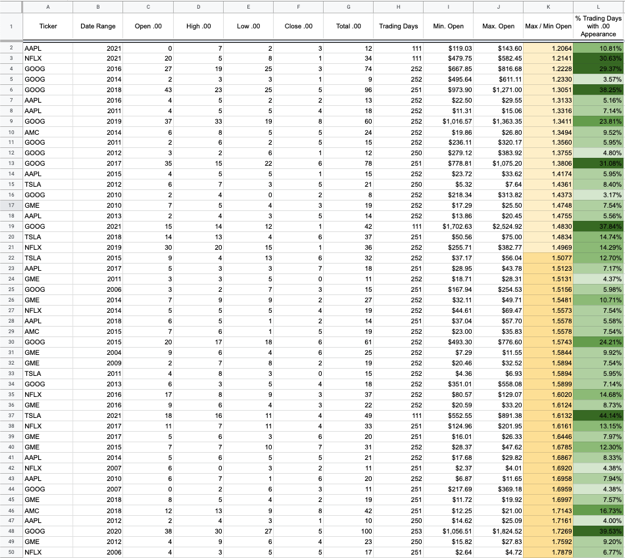Select cell with $119.03 min open
This screenshot has height=558, width=625.
coord(448,48)
